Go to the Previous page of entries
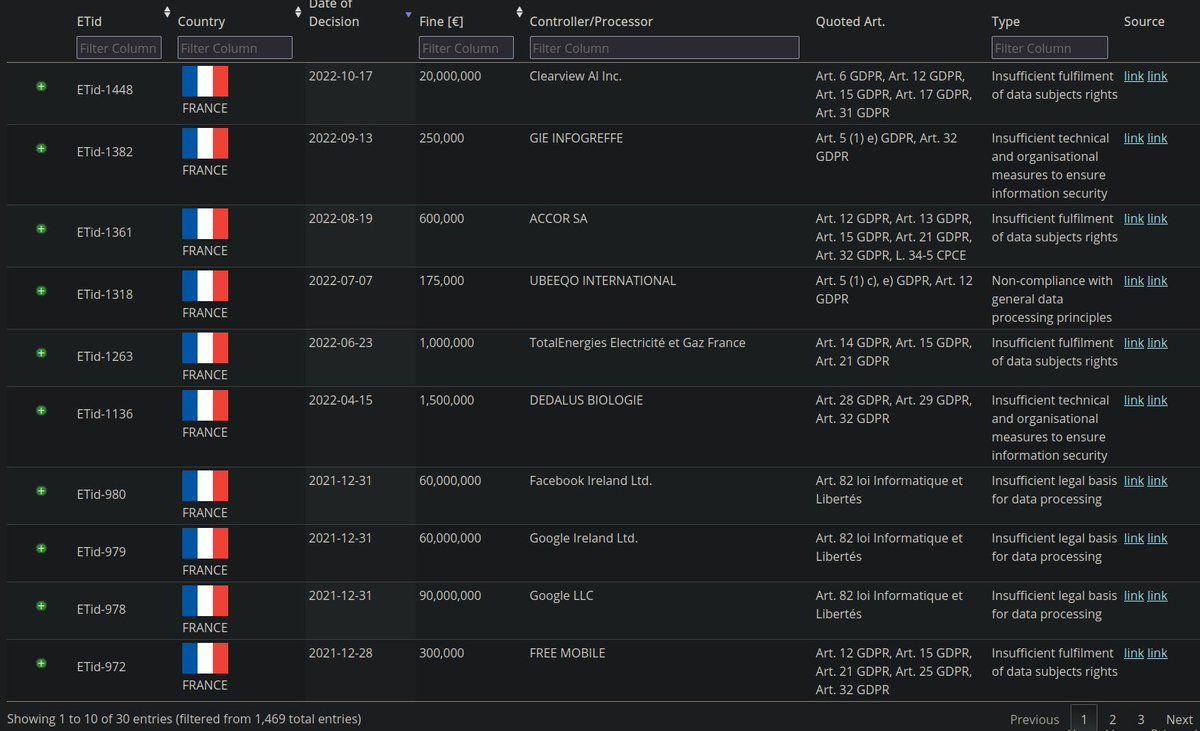Viewport: 1200px width, 731px height. (1034, 719)
